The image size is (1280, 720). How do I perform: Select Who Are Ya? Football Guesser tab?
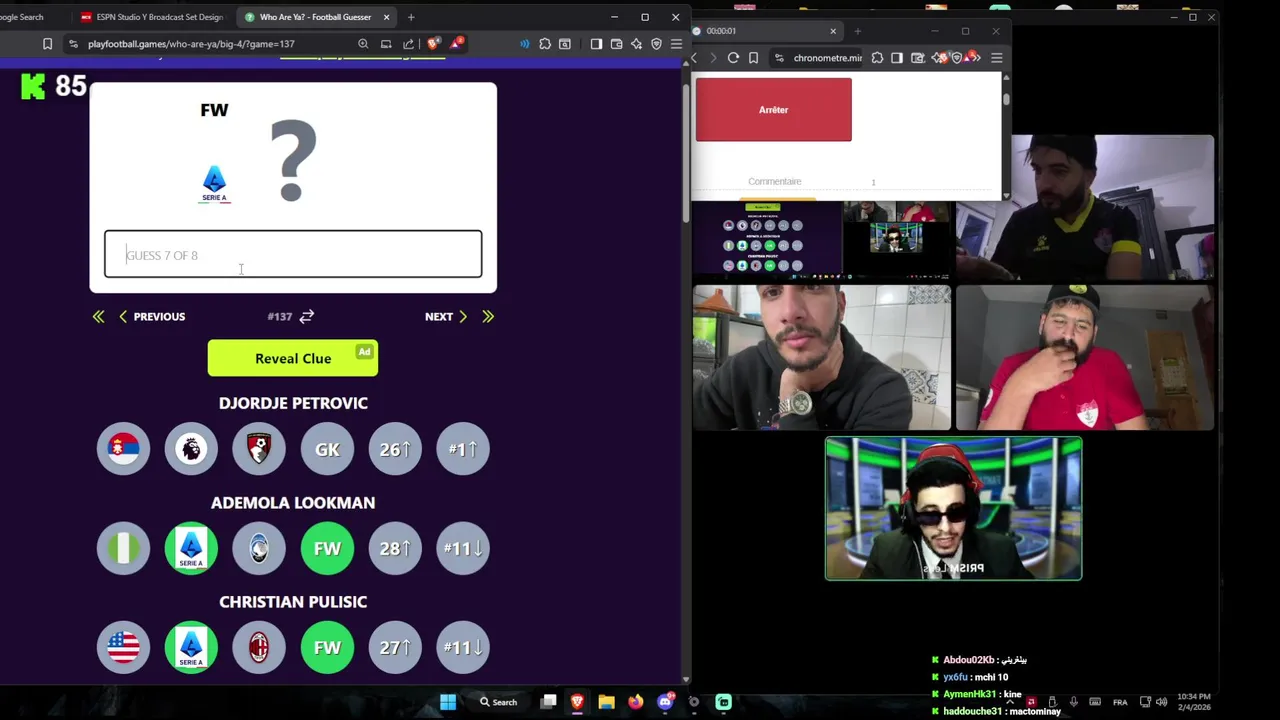pyautogui.click(x=314, y=17)
